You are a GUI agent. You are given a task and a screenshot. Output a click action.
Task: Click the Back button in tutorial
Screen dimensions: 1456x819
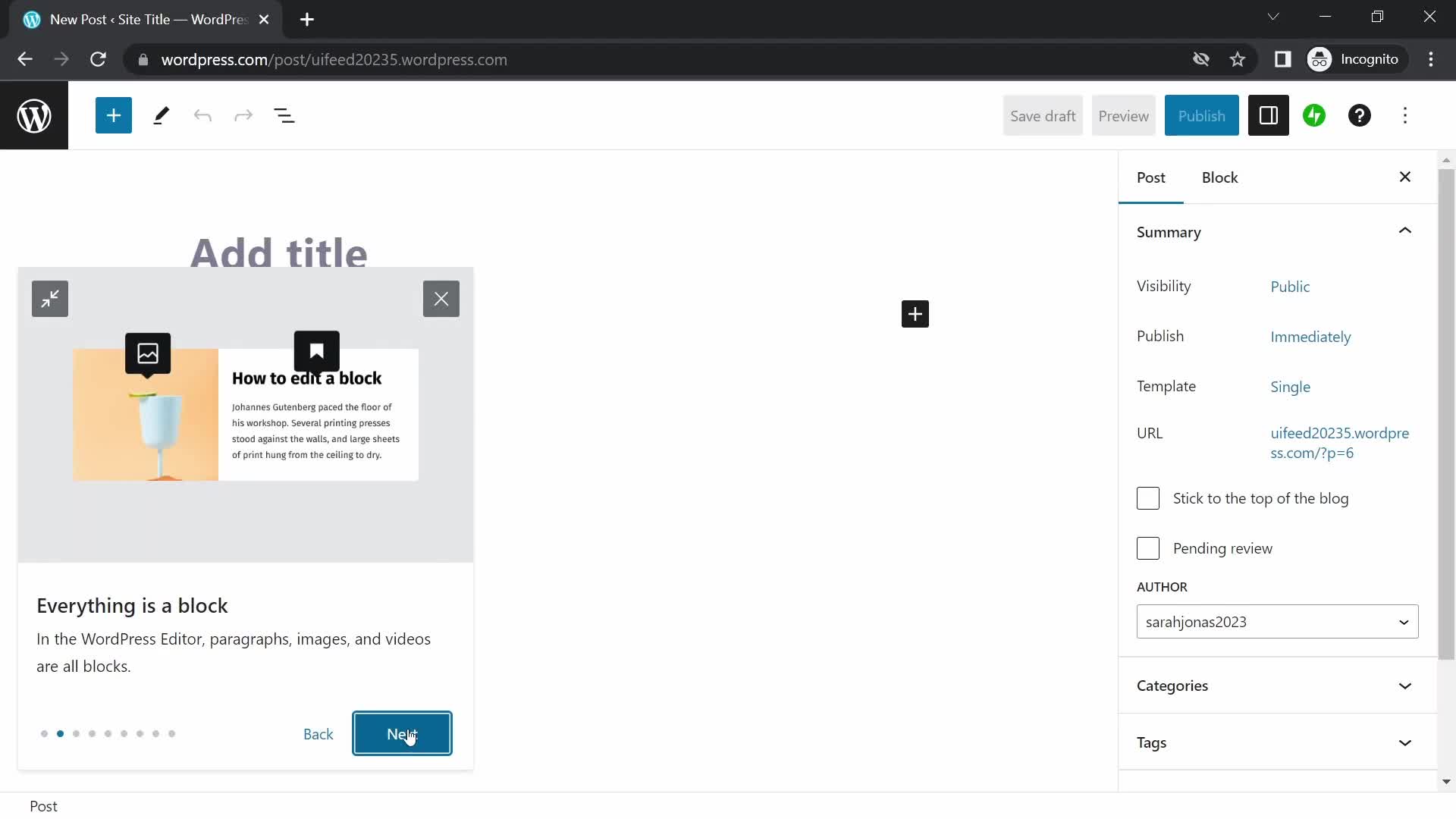click(x=318, y=734)
